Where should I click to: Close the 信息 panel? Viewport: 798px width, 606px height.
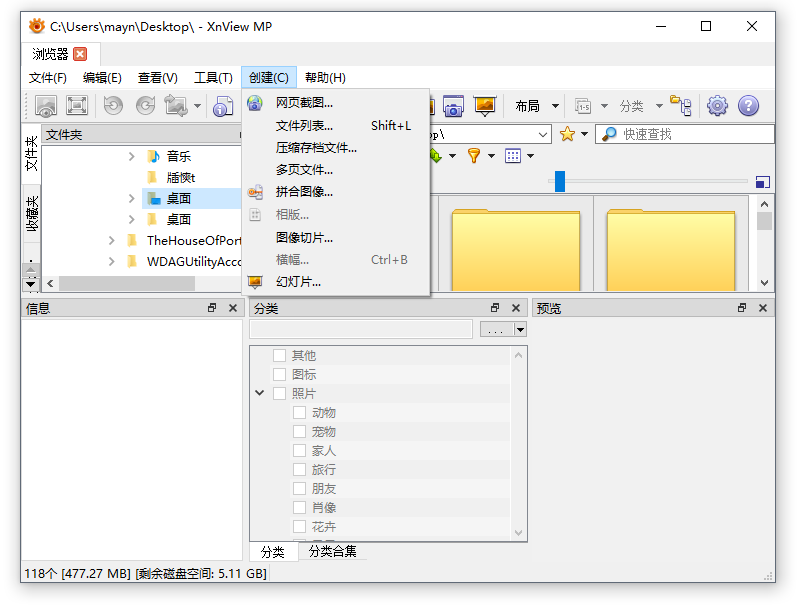coord(233,307)
